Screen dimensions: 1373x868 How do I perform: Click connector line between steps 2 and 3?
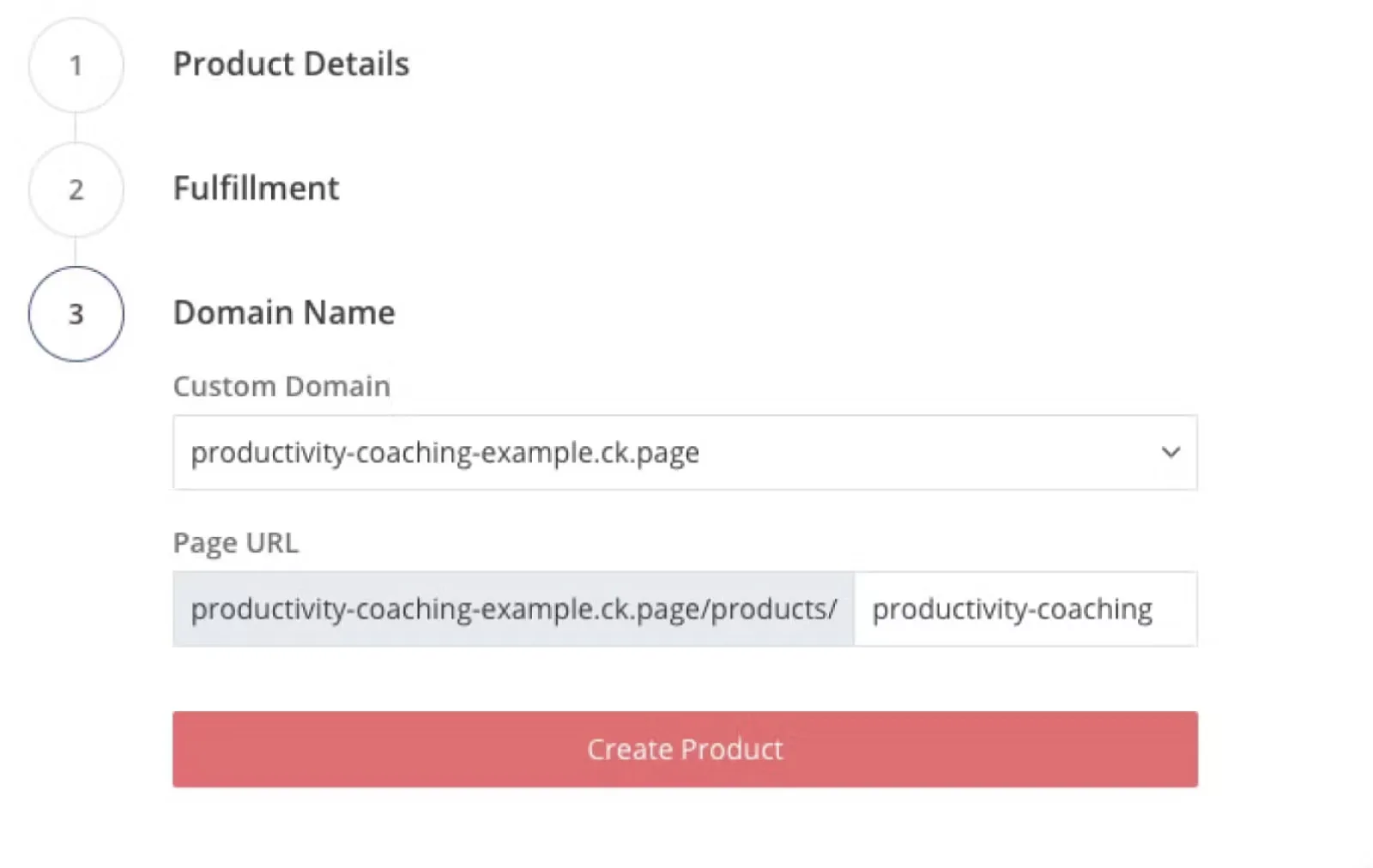[x=76, y=251]
